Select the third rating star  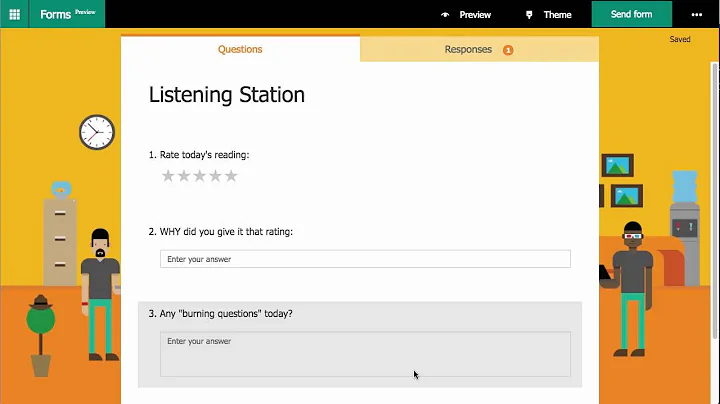pos(200,176)
